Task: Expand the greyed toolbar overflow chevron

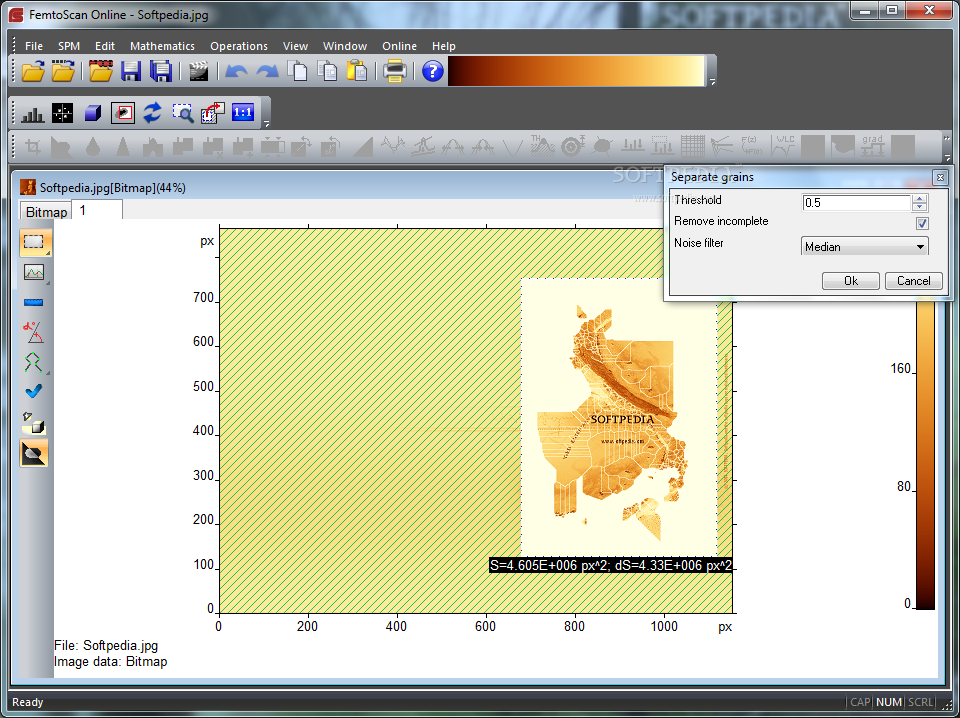Action: click(x=948, y=138)
